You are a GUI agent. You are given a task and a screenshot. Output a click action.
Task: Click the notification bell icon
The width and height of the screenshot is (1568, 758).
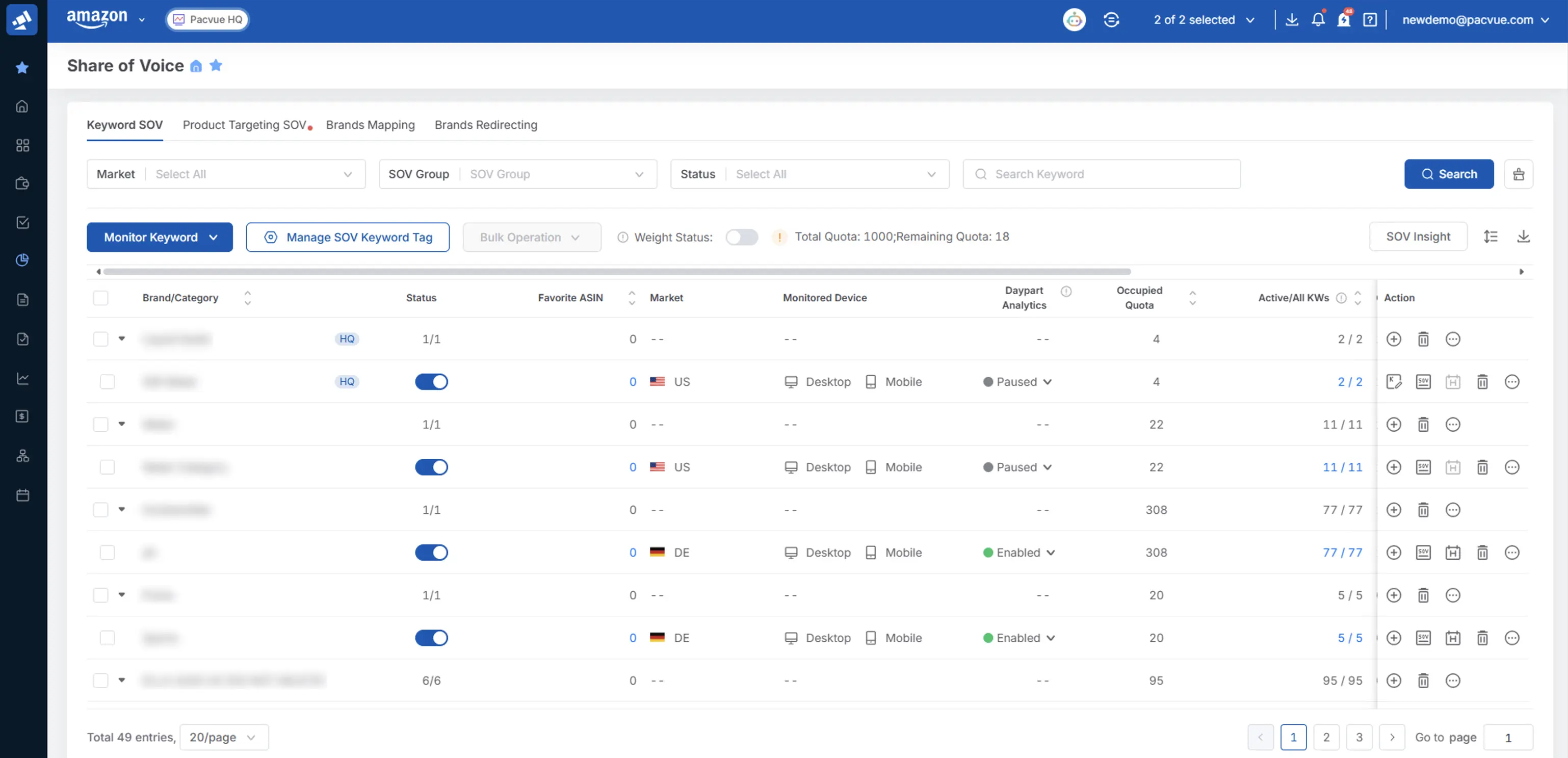[x=1318, y=19]
